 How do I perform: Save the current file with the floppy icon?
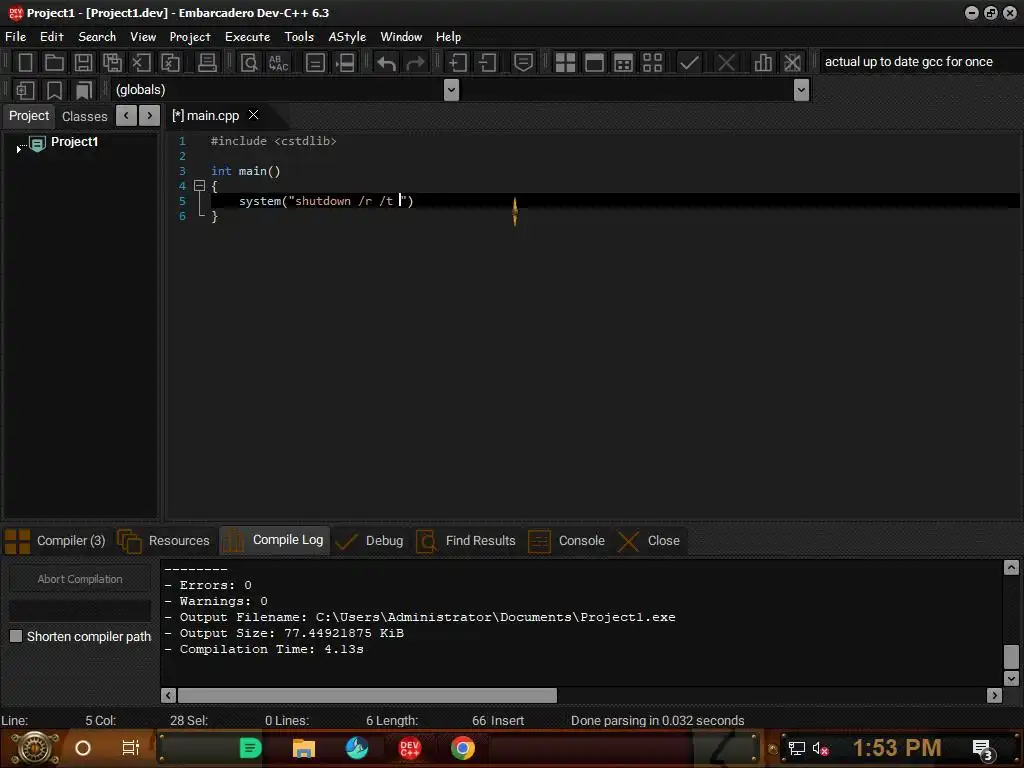[x=83, y=63]
